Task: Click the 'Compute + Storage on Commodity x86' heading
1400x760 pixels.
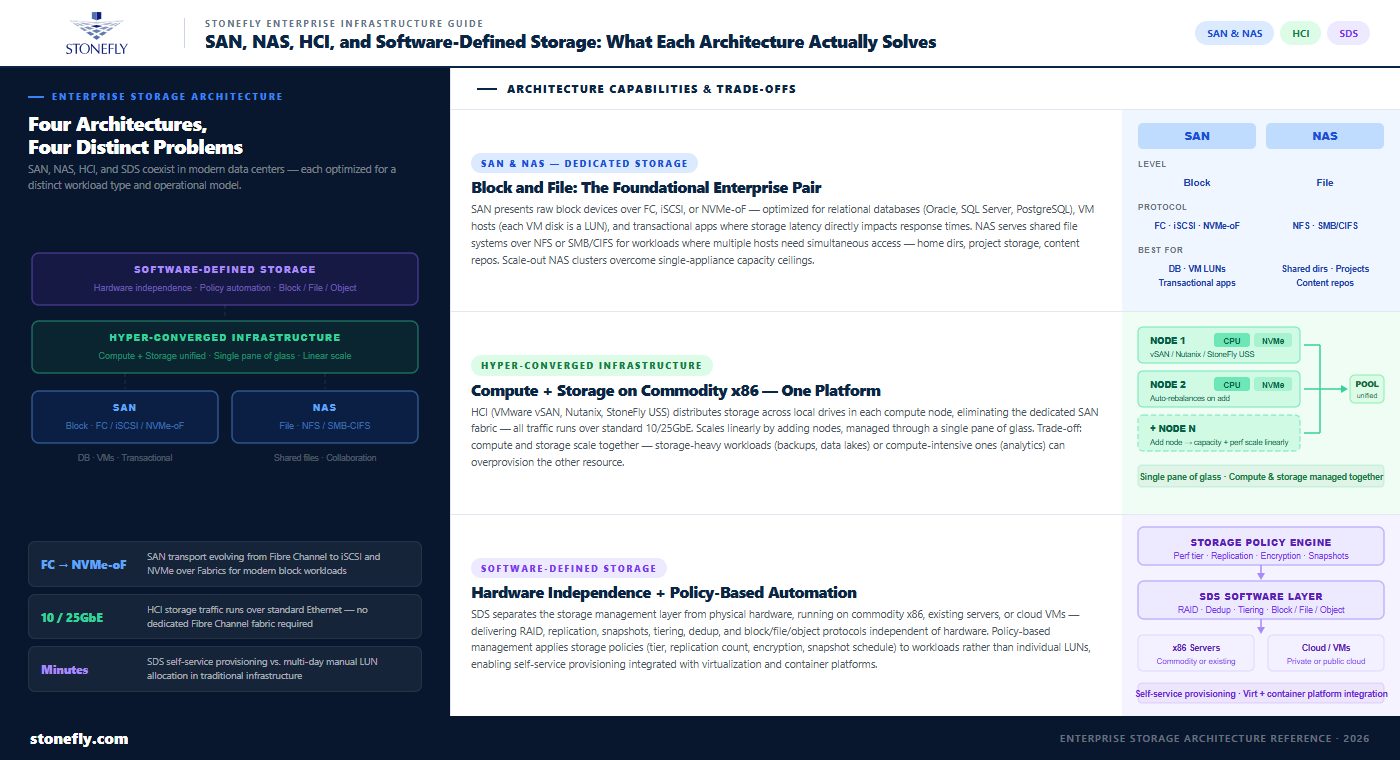Action: pyautogui.click(x=675, y=390)
